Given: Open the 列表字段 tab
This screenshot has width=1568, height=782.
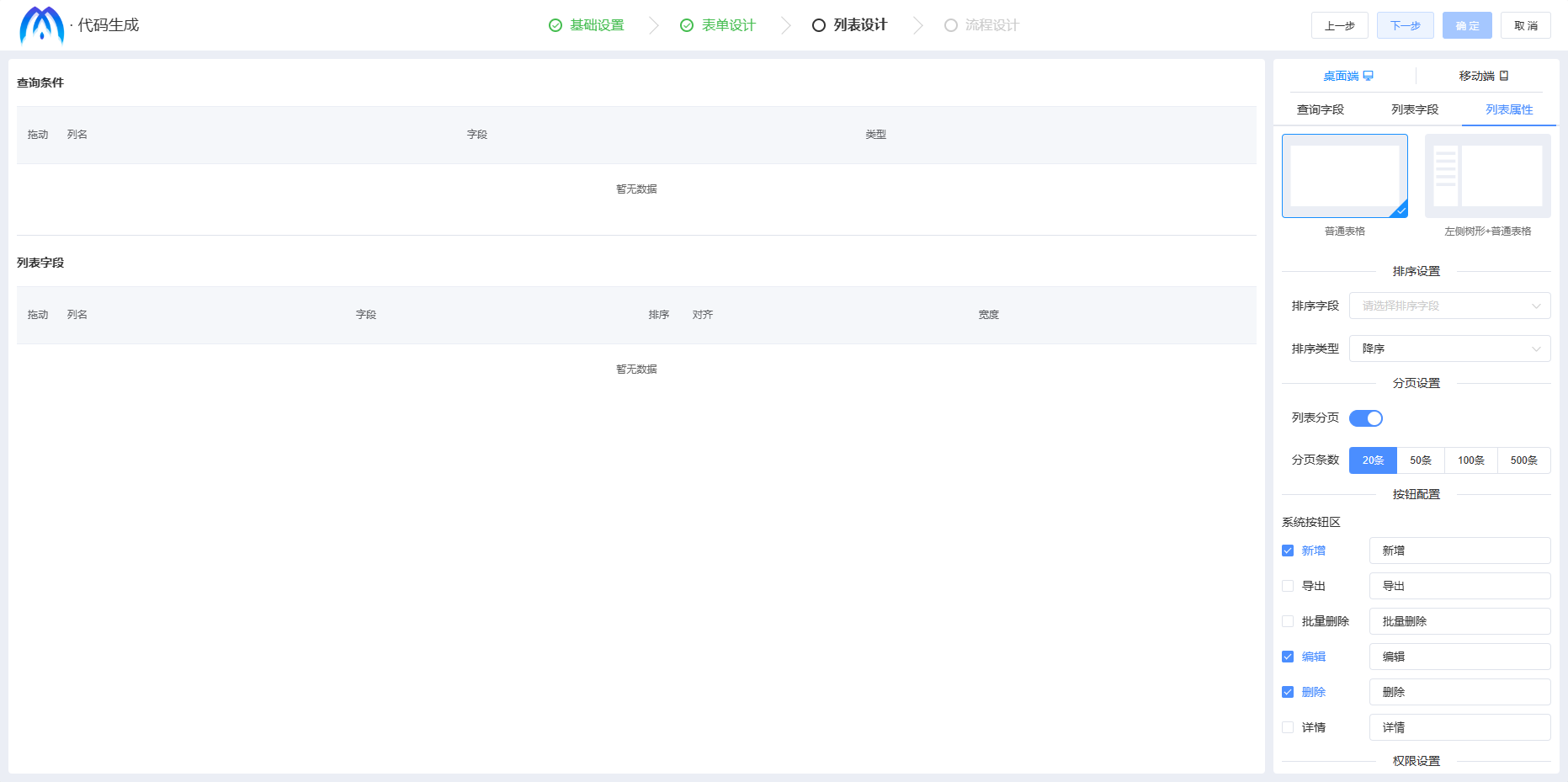Looking at the screenshot, I should (1415, 109).
